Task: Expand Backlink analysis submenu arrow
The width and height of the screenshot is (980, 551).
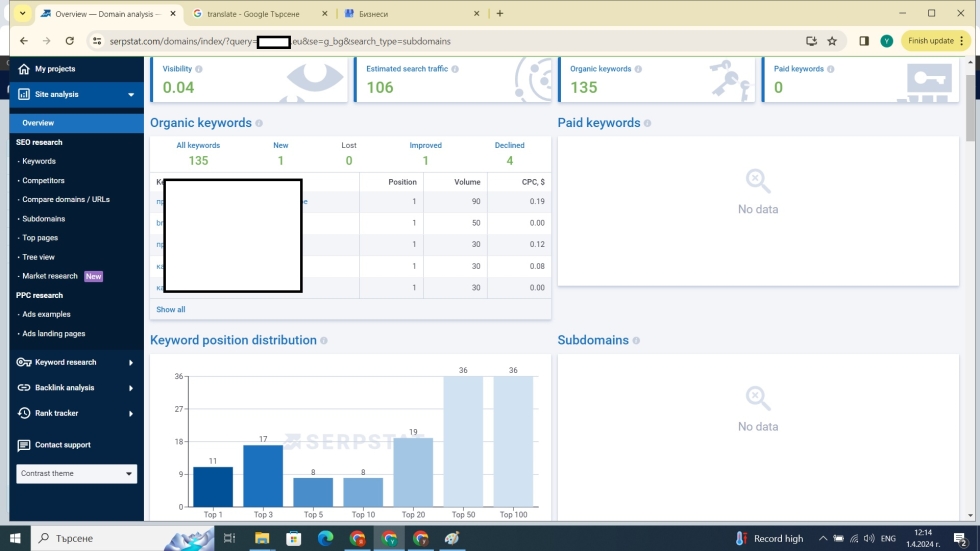Action: point(131,388)
